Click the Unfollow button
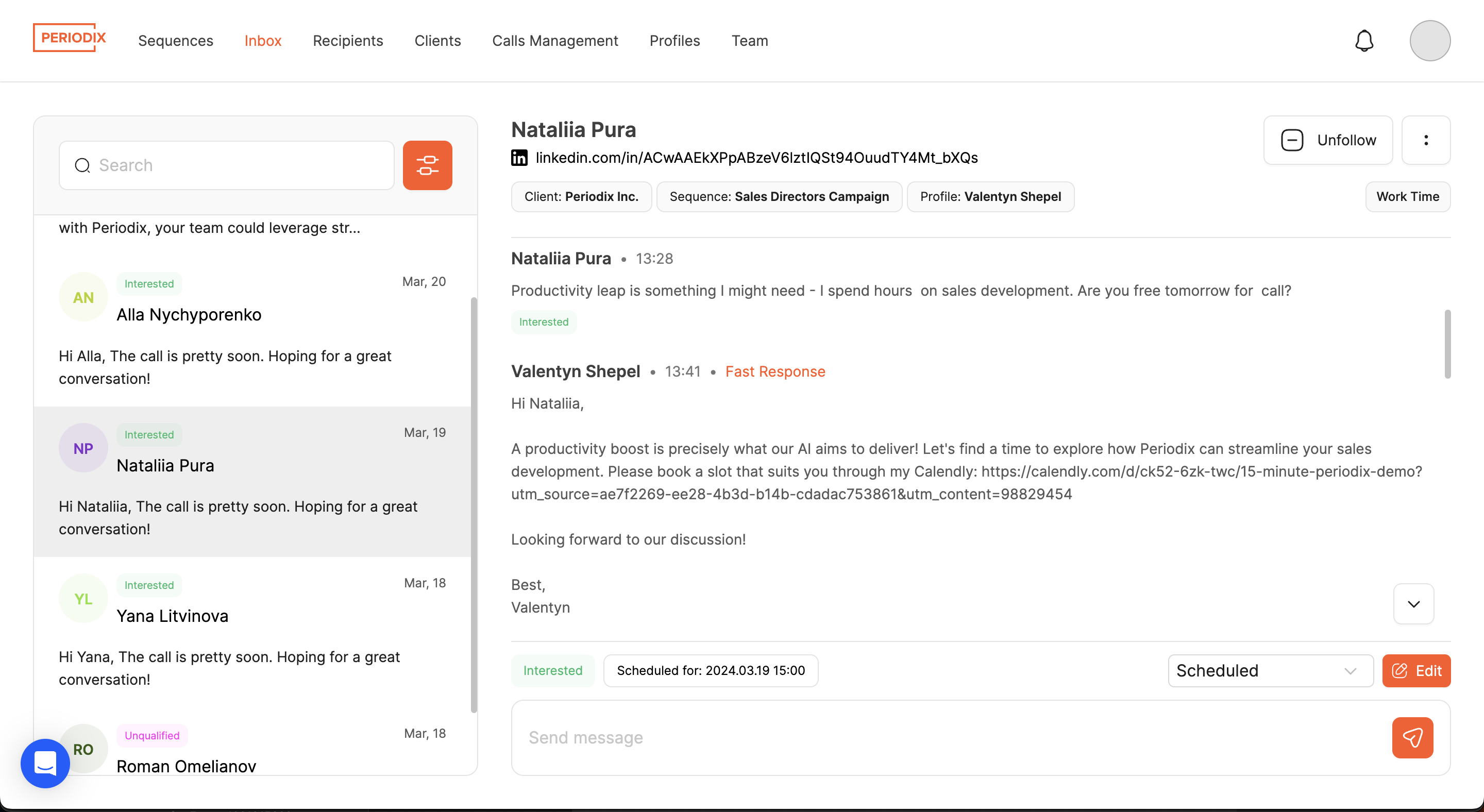The height and width of the screenshot is (812, 1484). 1327,140
